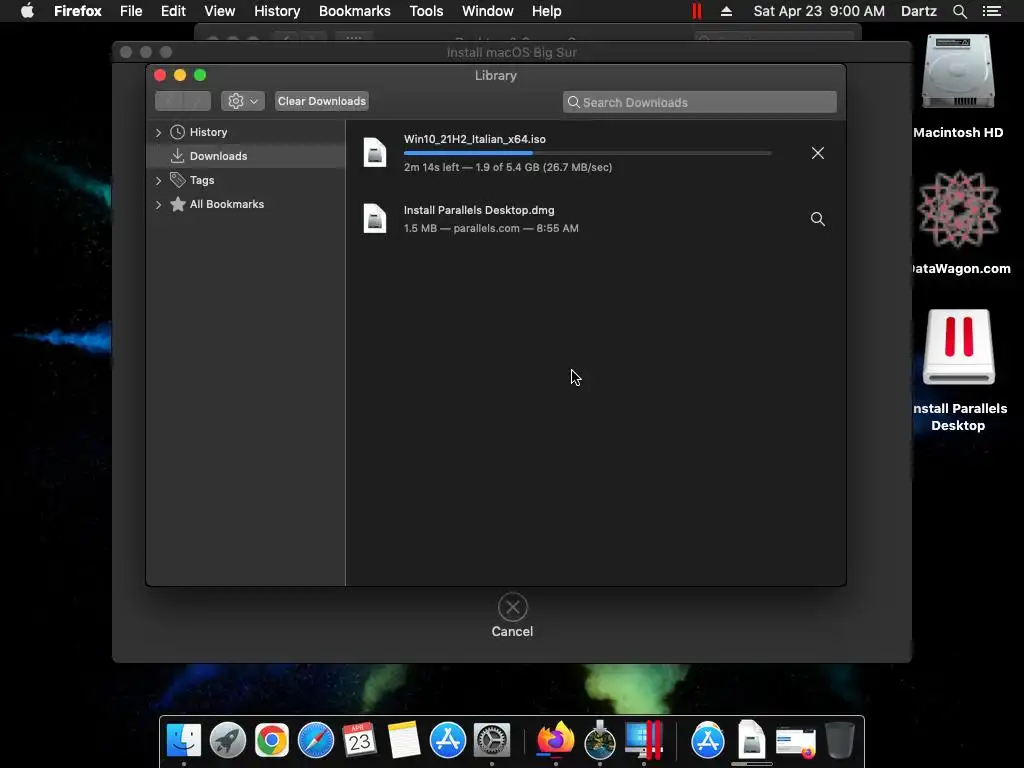
Task: Open the History menu in menu bar
Action: click(277, 11)
